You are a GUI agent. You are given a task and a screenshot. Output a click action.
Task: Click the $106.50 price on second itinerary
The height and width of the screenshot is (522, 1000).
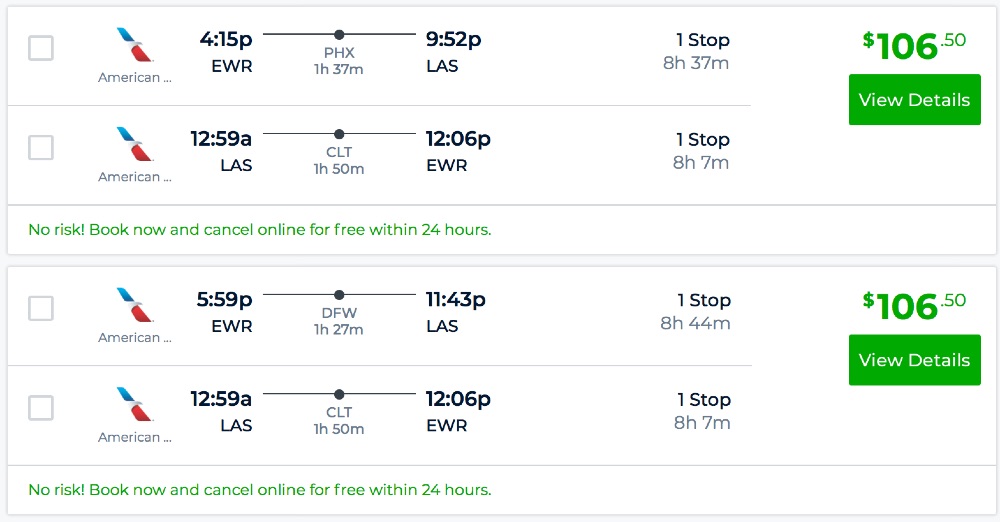click(x=914, y=305)
